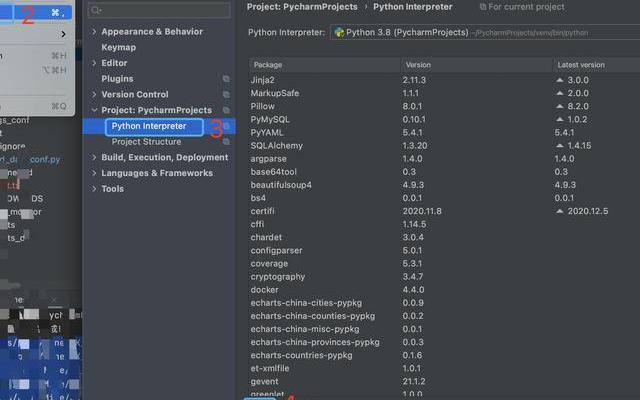Viewport: 640px width, 400px height.
Task: Select the cryptography package row
Action: tap(444, 276)
